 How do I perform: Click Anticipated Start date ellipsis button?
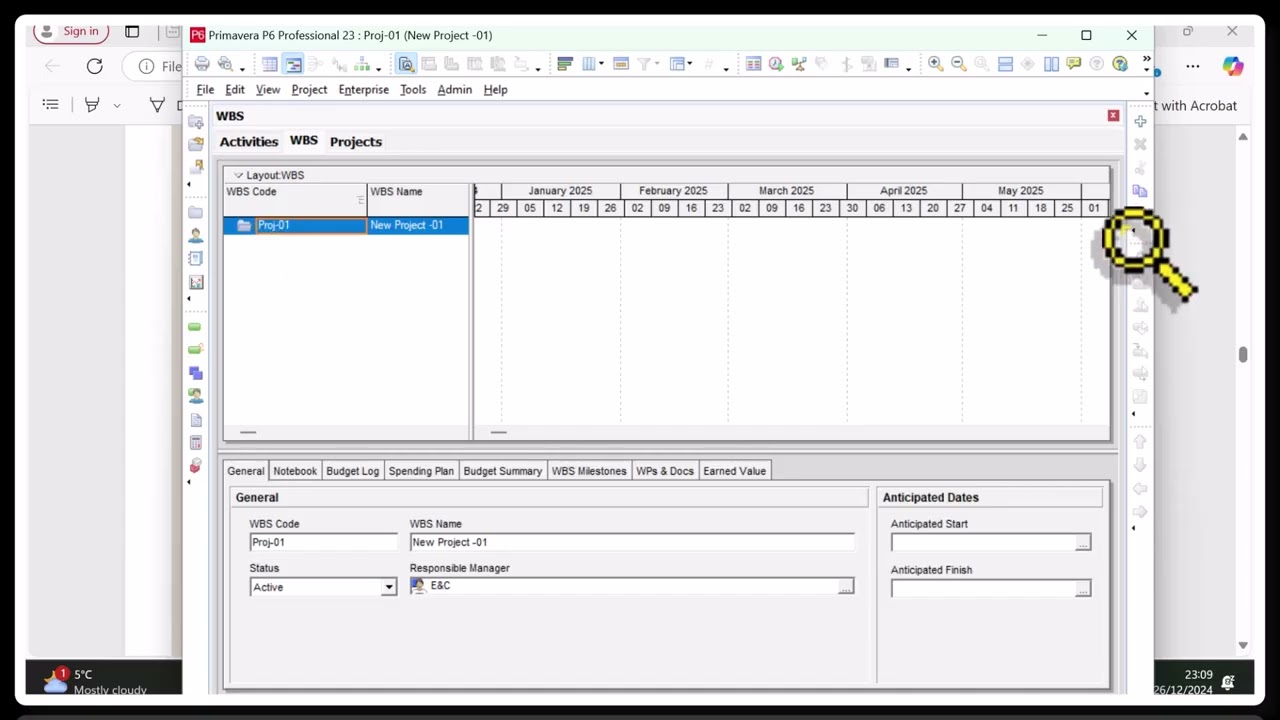pyautogui.click(x=1083, y=542)
